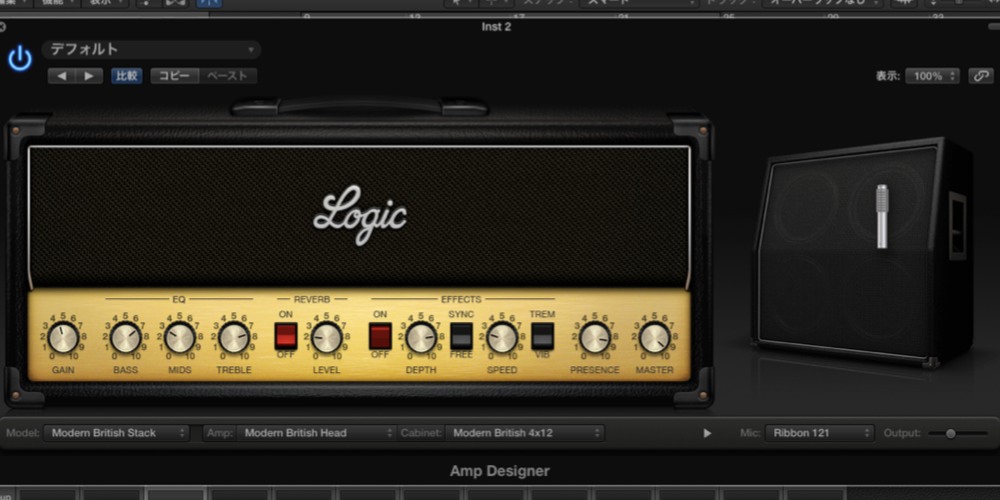The height and width of the screenshot is (500, 1000).
Task: Click the disclosure triangle beside Mic
Action: coord(707,433)
